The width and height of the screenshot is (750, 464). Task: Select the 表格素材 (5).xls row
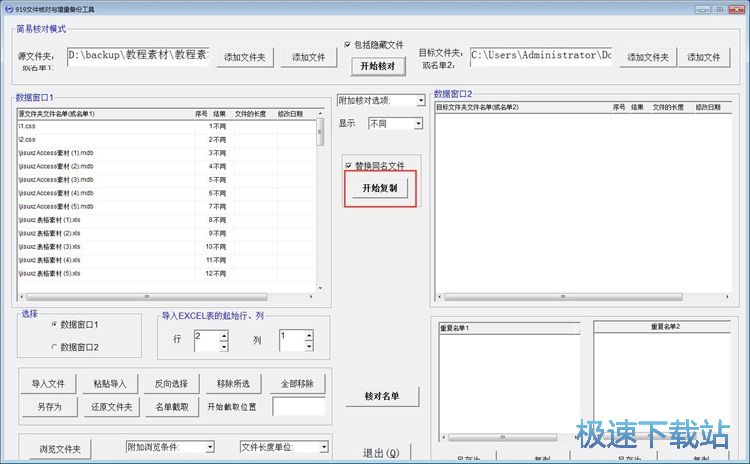166,274
